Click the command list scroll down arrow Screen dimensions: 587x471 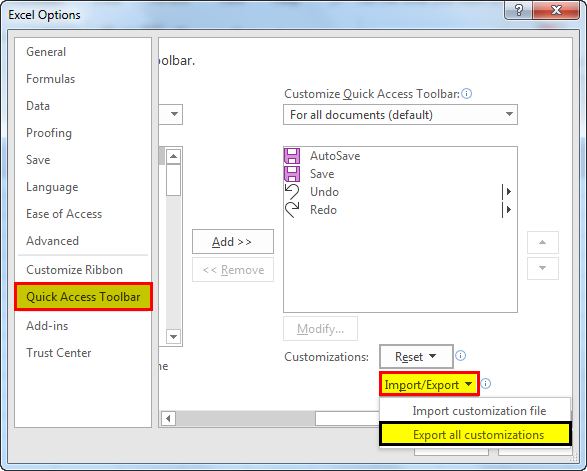coord(173,336)
